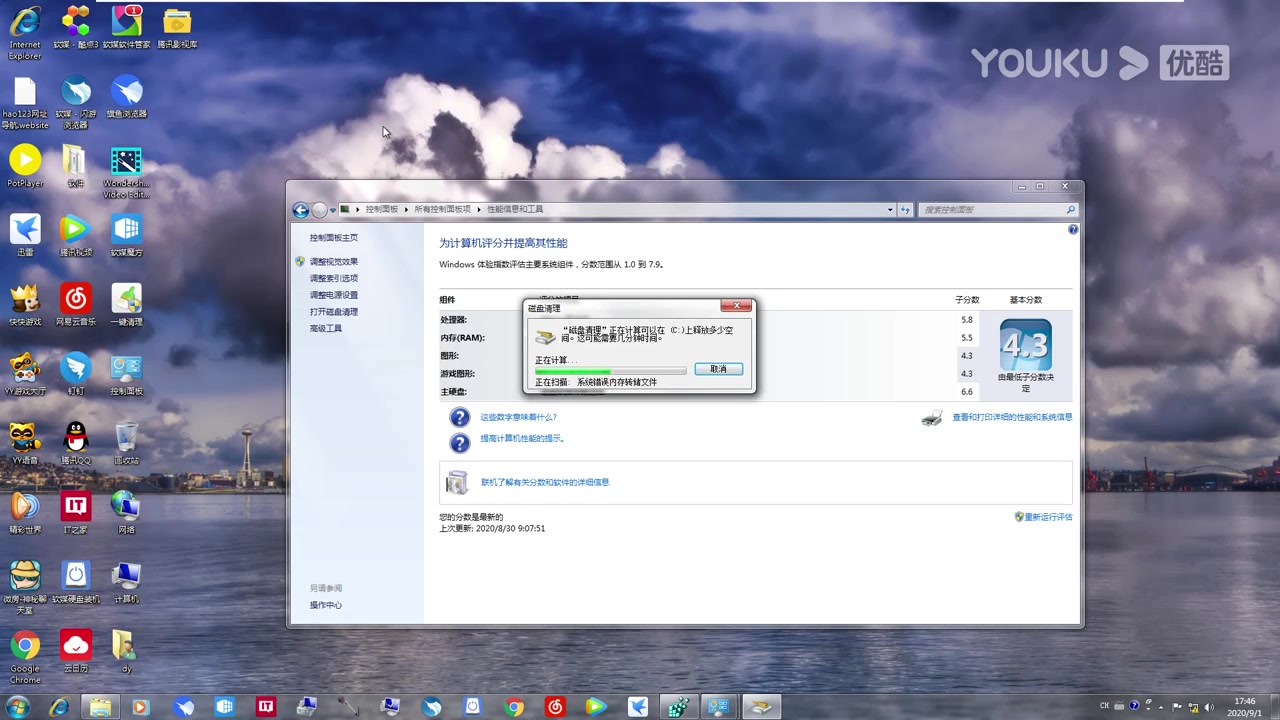1280x720 pixels.
Task: Select the 钉钉 desktop icon
Action: 76,374
